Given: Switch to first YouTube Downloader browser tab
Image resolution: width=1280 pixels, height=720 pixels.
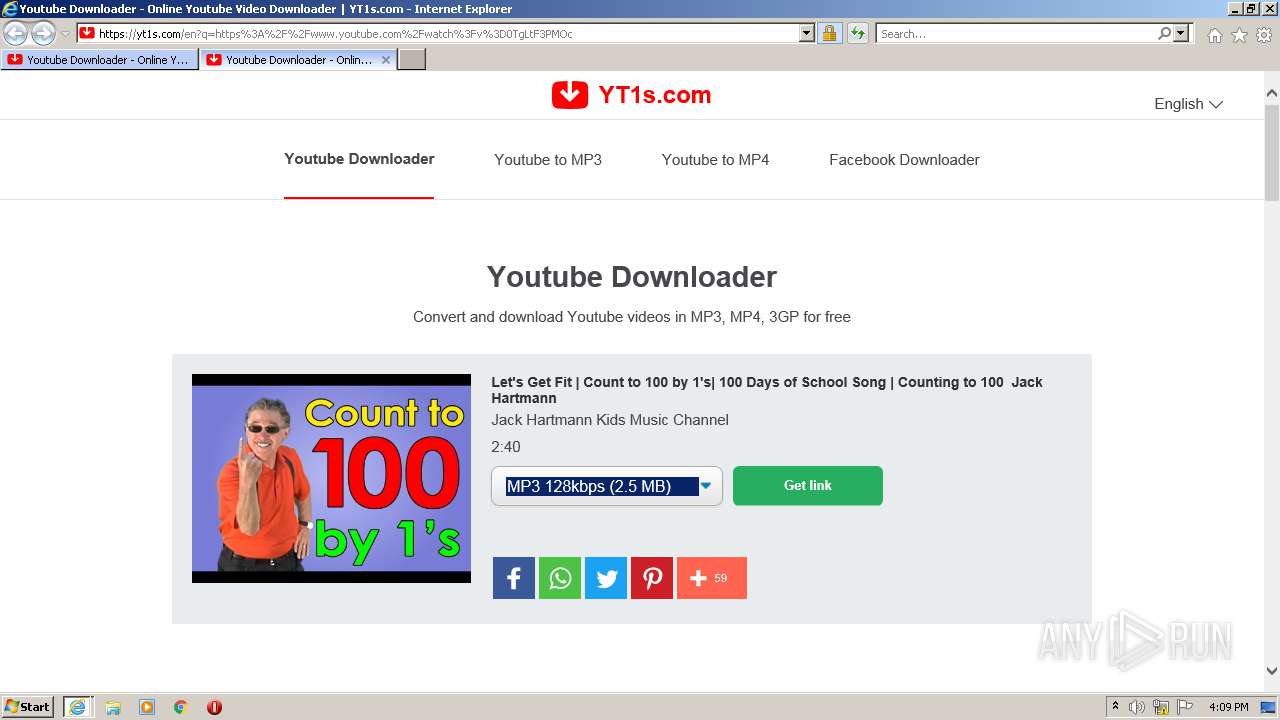Looking at the screenshot, I should [98, 60].
